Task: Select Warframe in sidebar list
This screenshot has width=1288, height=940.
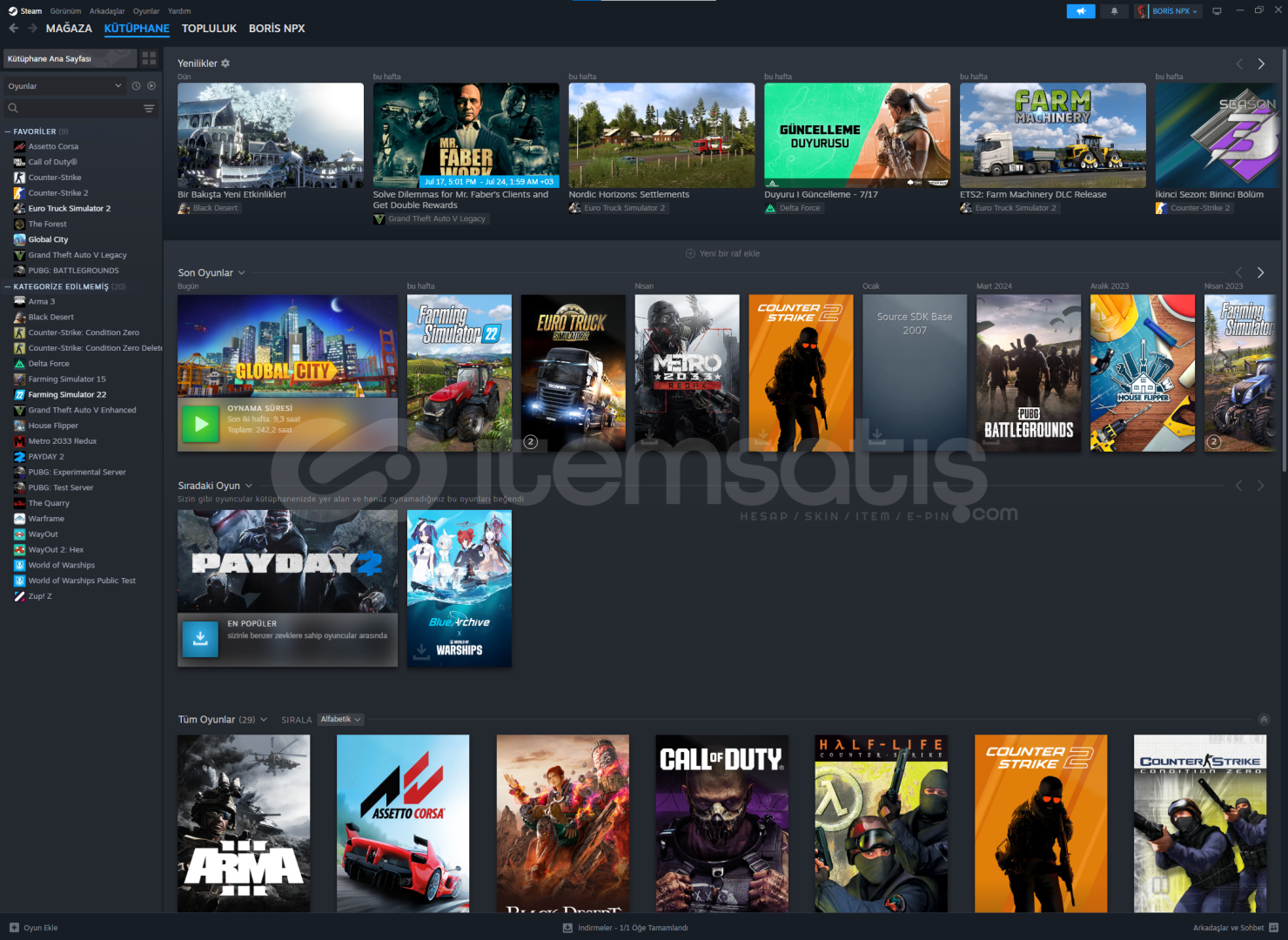Action: pyautogui.click(x=46, y=519)
